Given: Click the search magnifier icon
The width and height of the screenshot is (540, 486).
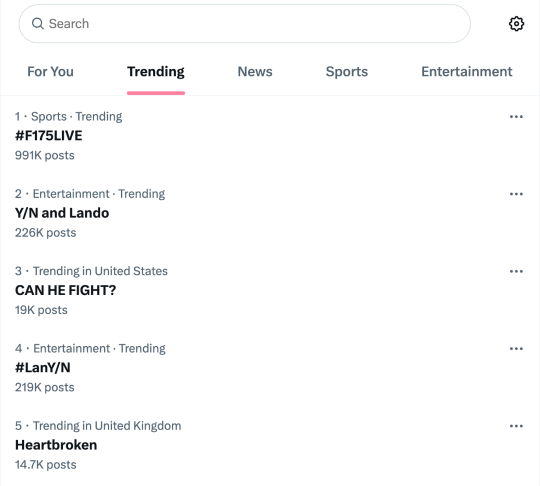Looking at the screenshot, I should (x=38, y=24).
